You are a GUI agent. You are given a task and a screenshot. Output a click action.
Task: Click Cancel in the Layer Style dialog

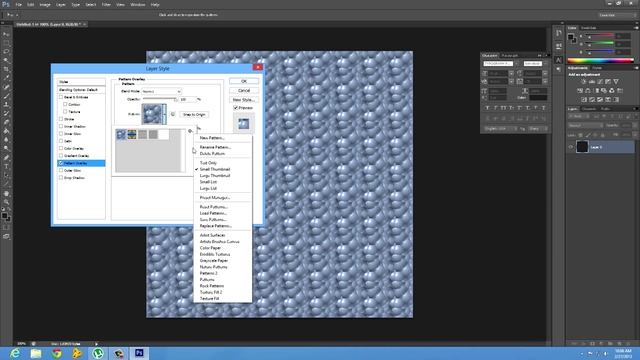pos(244,90)
